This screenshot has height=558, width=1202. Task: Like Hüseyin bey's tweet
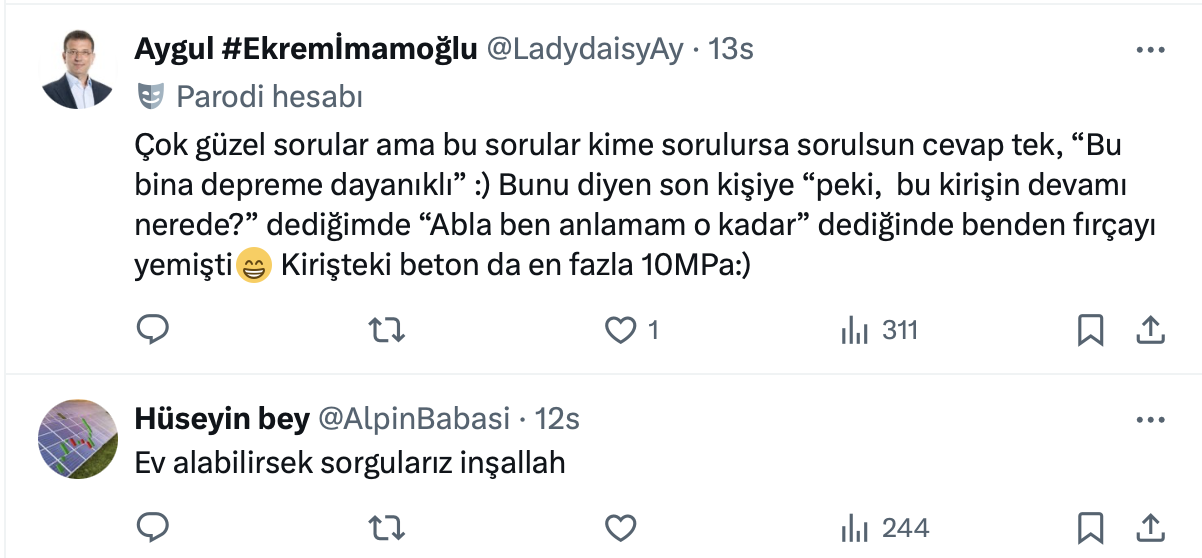tap(622, 527)
